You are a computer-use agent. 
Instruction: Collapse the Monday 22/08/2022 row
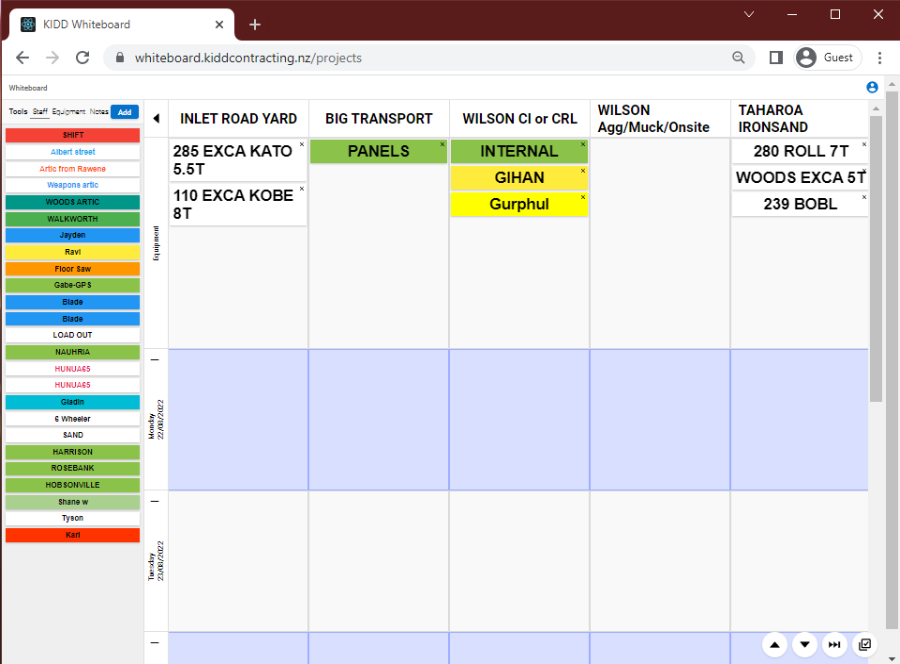(x=154, y=360)
